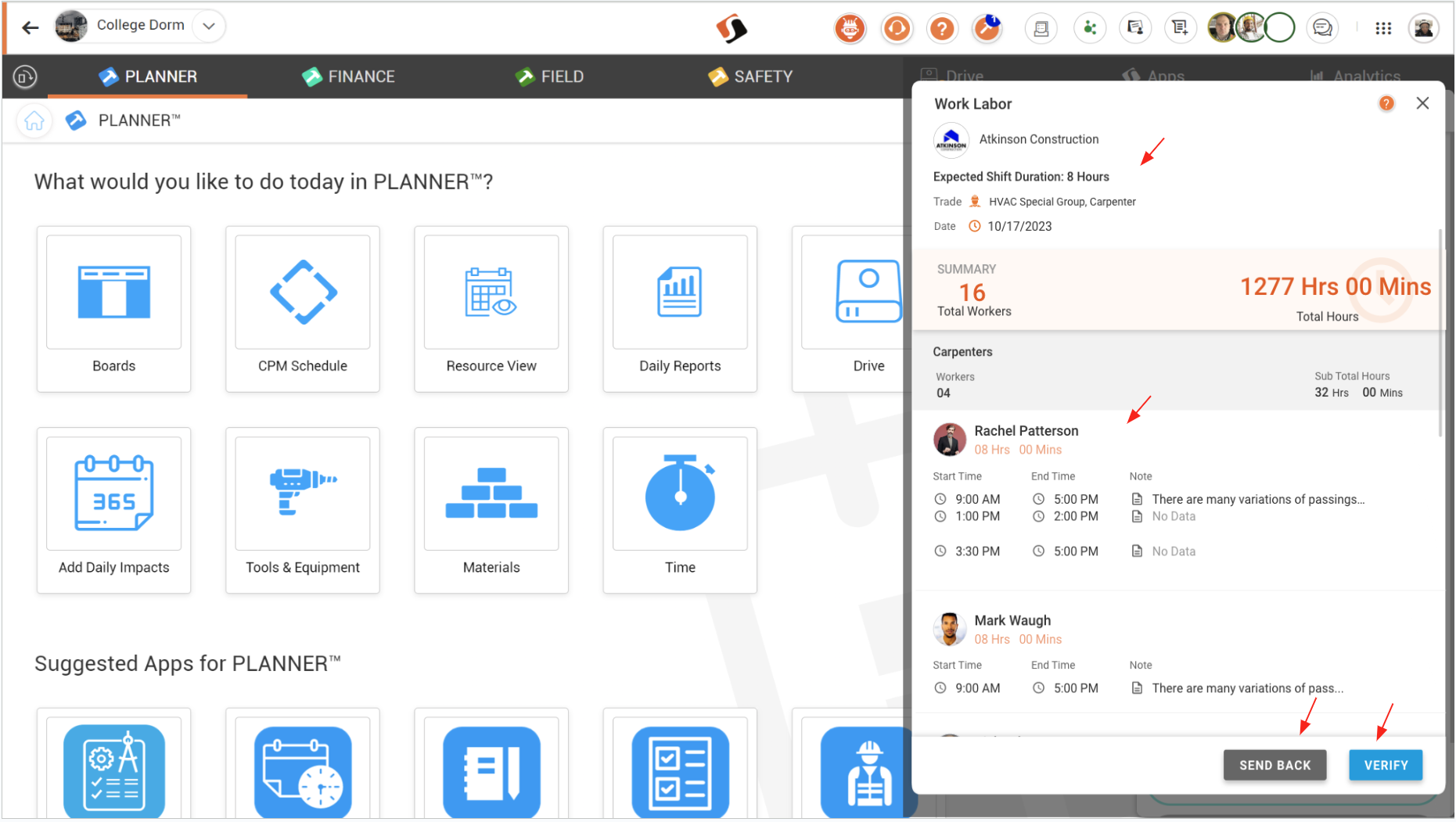Open the Add Daily Impacts tile

[113, 510]
